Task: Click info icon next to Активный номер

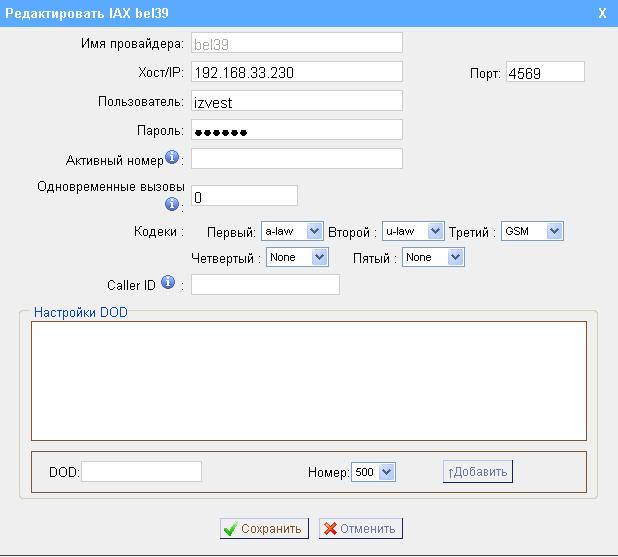Action: (172, 158)
